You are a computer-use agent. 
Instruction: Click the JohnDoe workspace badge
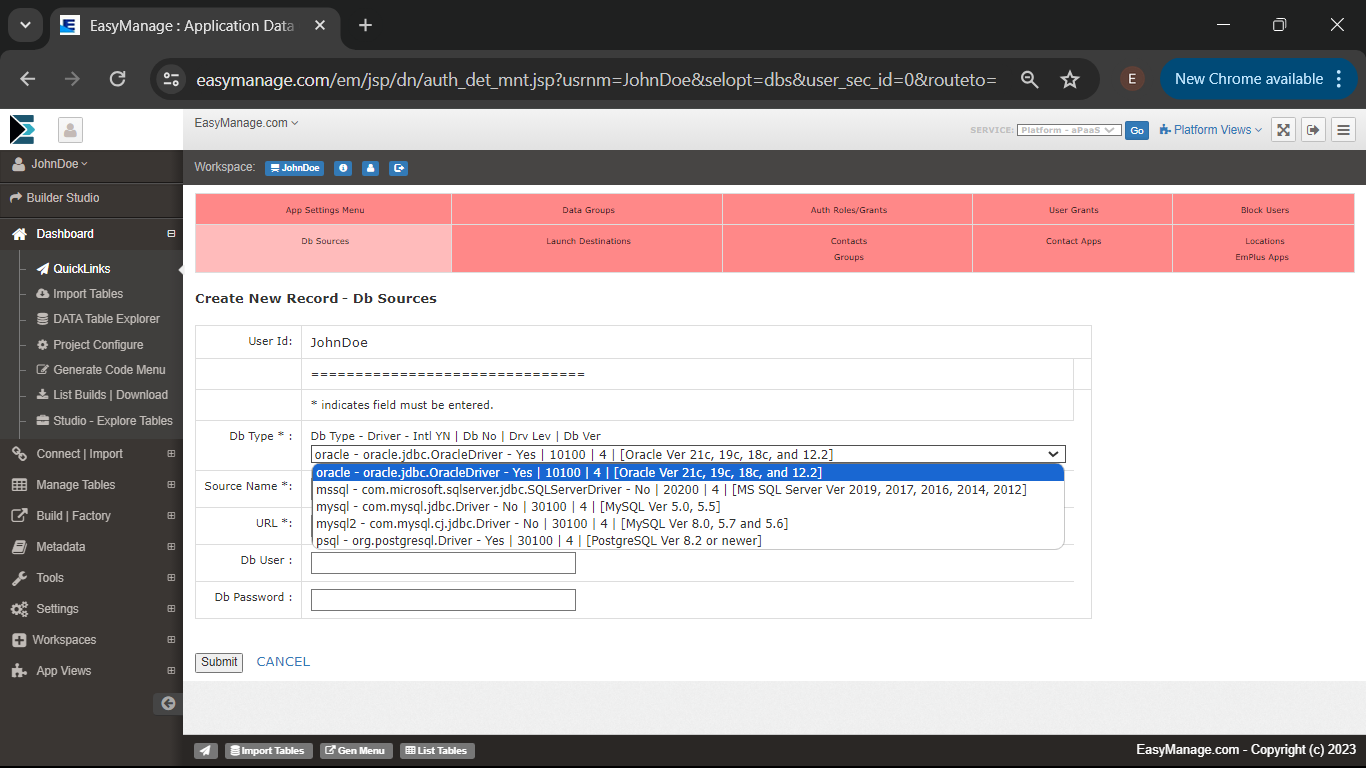[x=294, y=168]
